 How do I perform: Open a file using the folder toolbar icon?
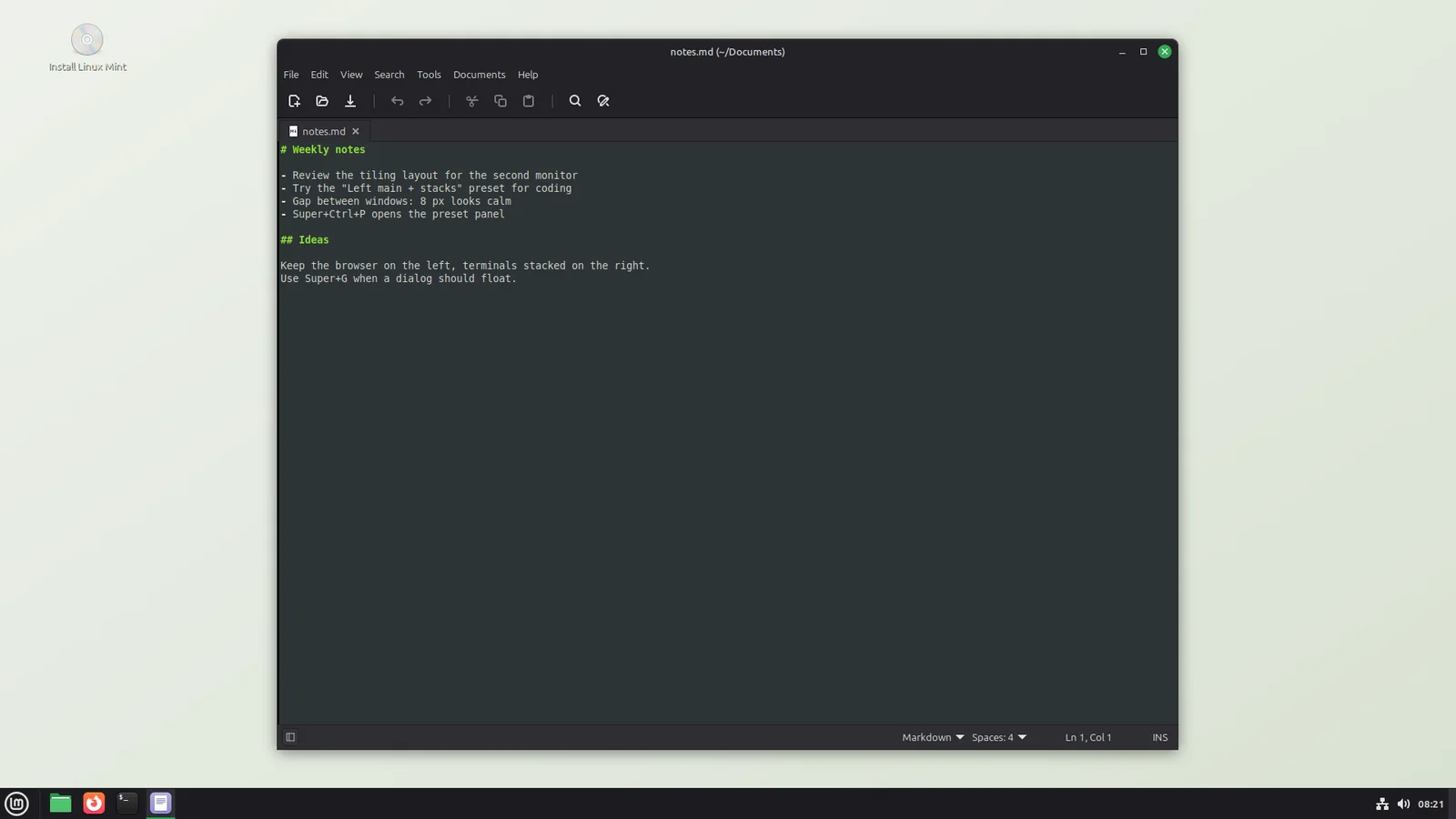pos(322,101)
